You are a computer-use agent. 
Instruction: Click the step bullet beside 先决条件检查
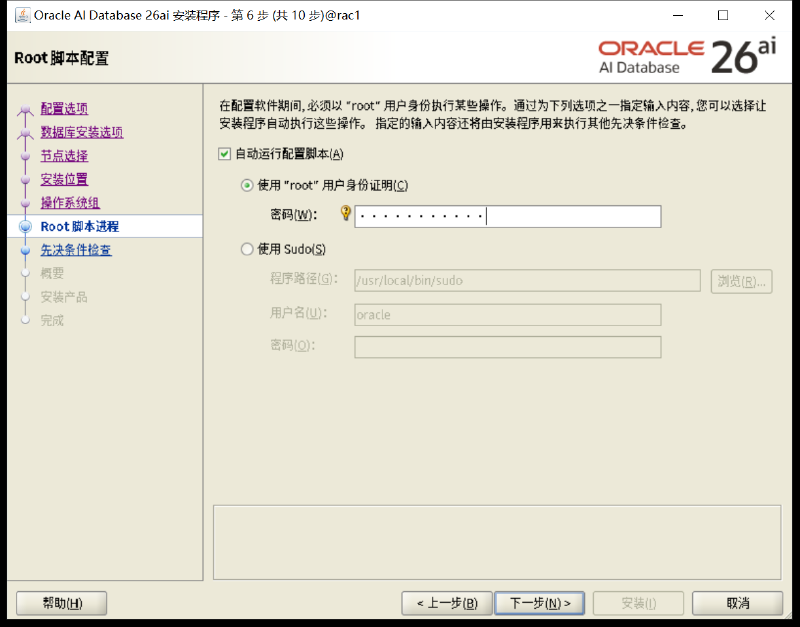pyautogui.click(x=26, y=250)
